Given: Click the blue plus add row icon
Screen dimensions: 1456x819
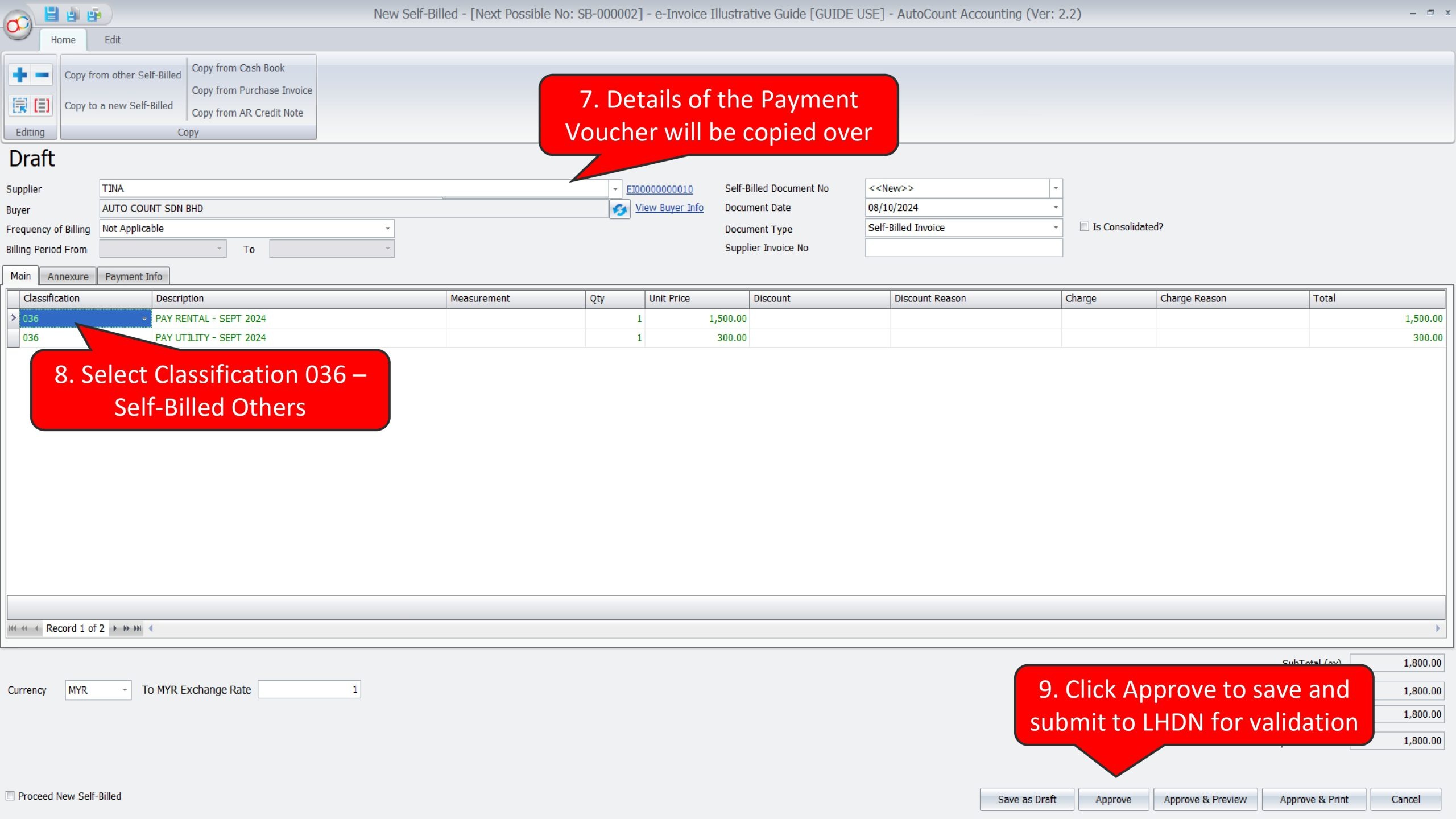Looking at the screenshot, I should tap(20, 75).
